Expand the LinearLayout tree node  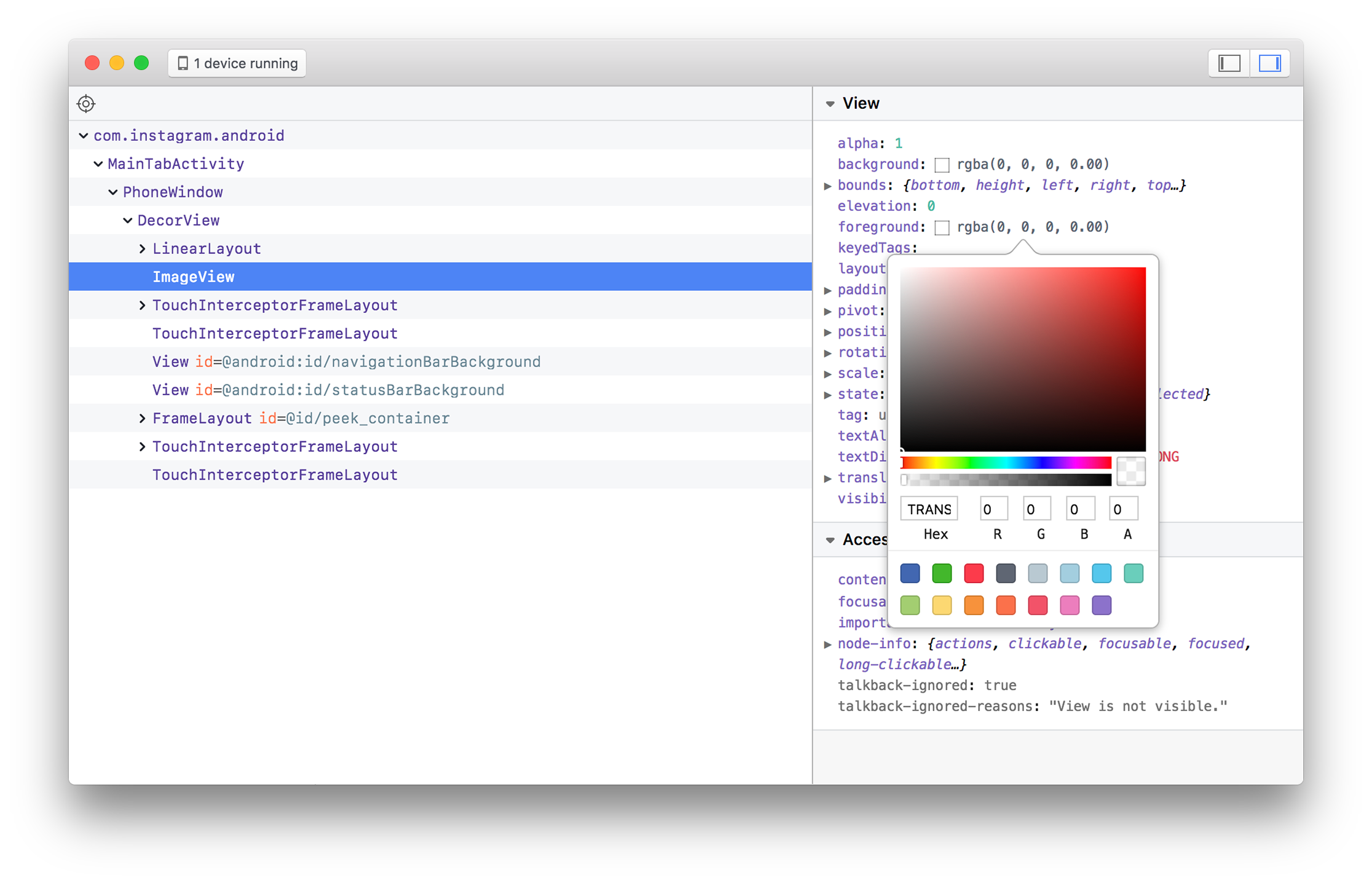point(142,248)
